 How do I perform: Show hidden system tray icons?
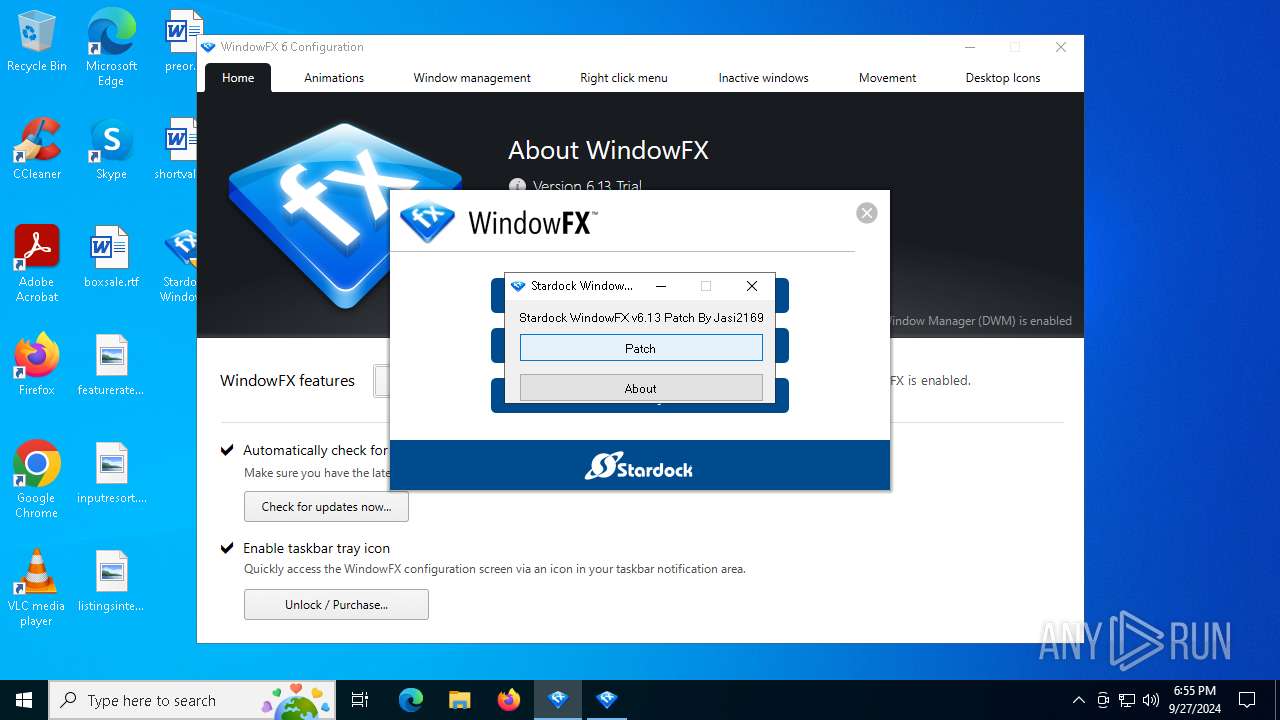[x=1078, y=700]
